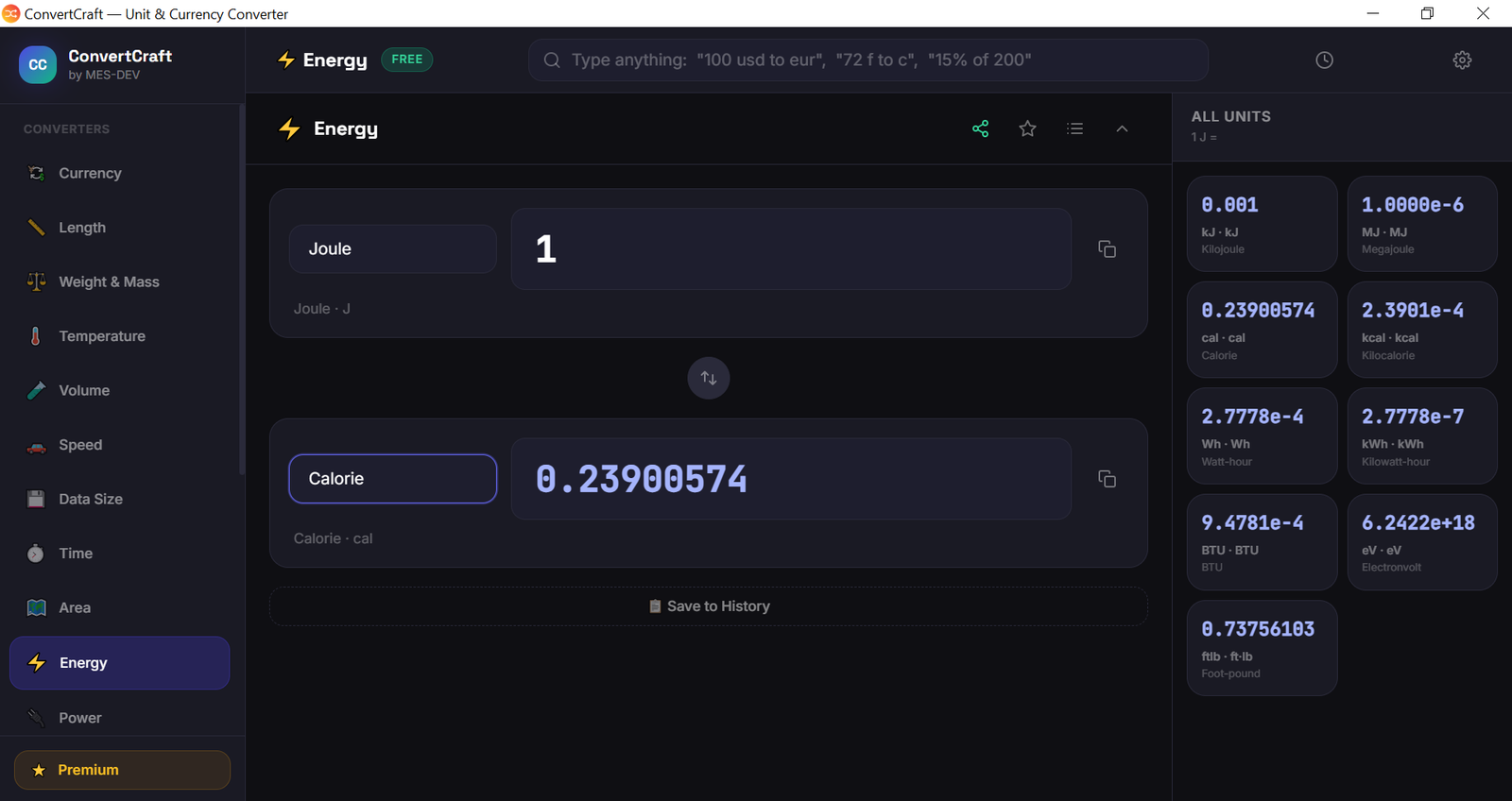
Task: Switch to the Currency converter
Action: [x=120, y=173]
